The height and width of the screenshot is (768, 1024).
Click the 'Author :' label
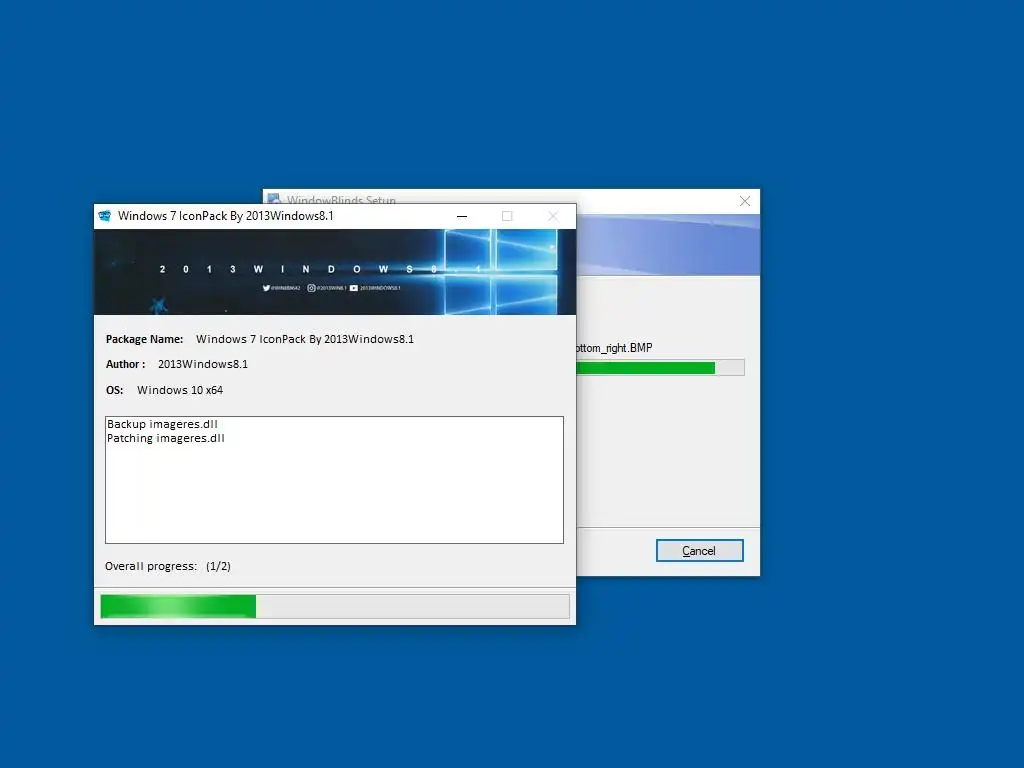(125, 364)
